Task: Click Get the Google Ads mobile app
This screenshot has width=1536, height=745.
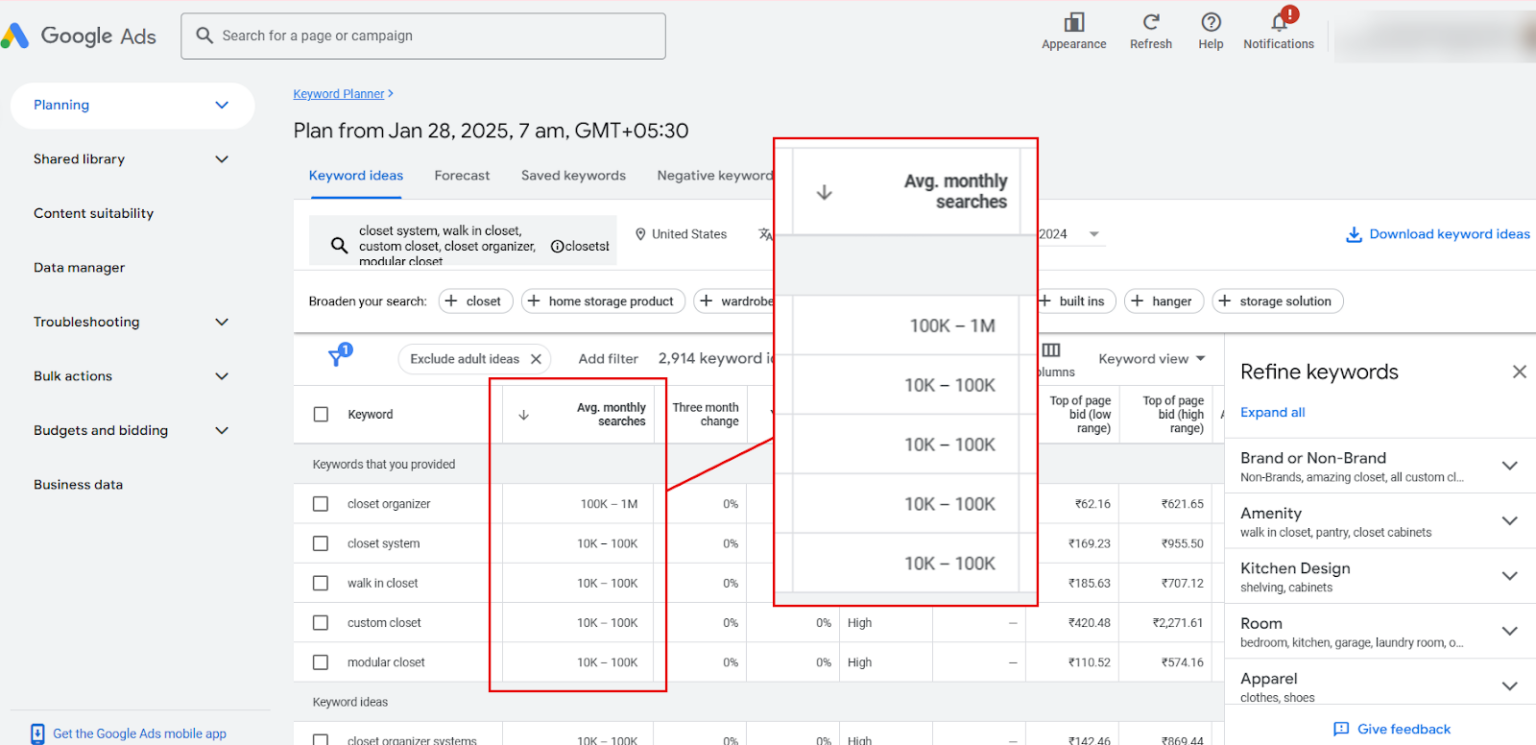Action: point(139,734)
